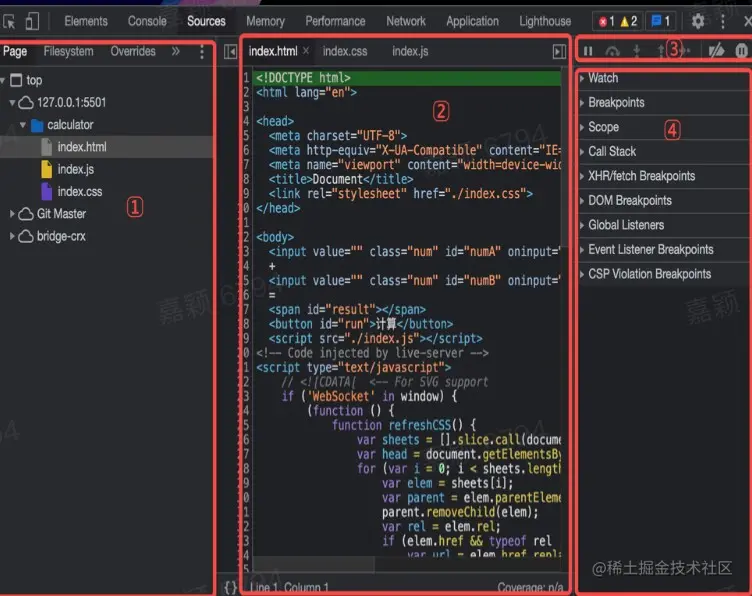The image size is (752, 596).
Task: Click the Coverage: n/a status text
Action: pos(530,588)
